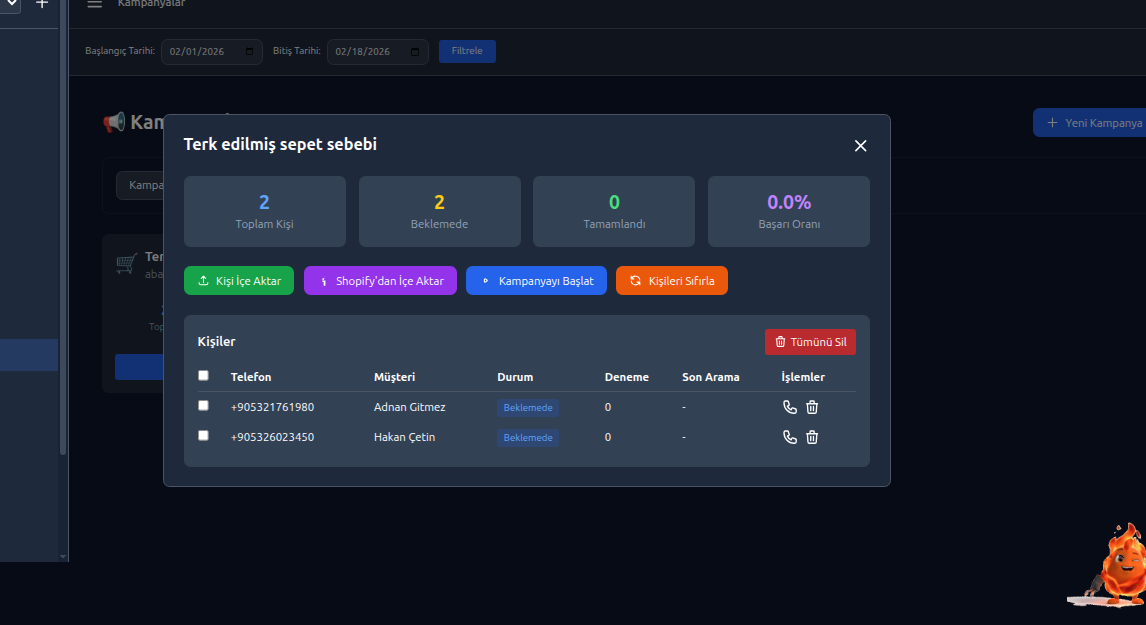Open the hamburger menu in the top bar
Image resolution: width=1146 pixels, height=625 pixels.
(x=94, y=4)
